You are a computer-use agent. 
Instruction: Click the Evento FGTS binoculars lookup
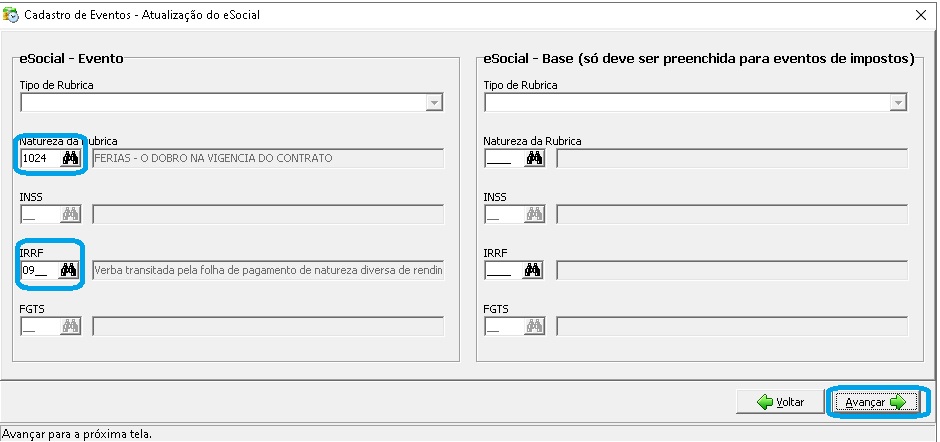click(70, 326)
